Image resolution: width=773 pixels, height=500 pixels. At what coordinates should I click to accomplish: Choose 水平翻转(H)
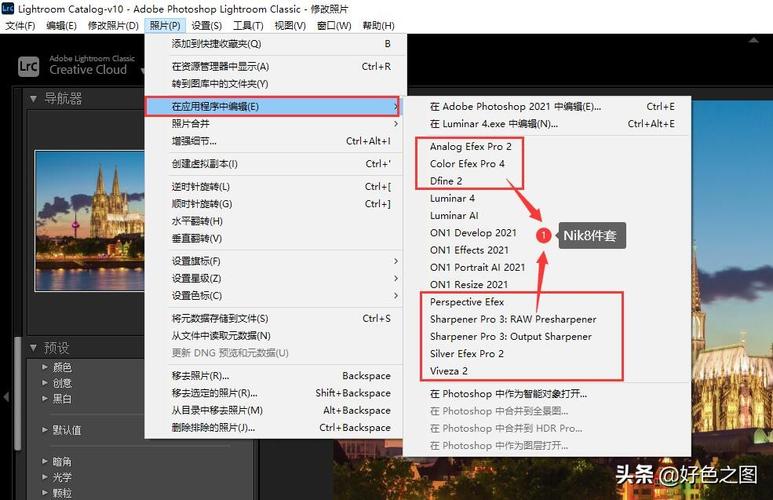tap(275, 221)
